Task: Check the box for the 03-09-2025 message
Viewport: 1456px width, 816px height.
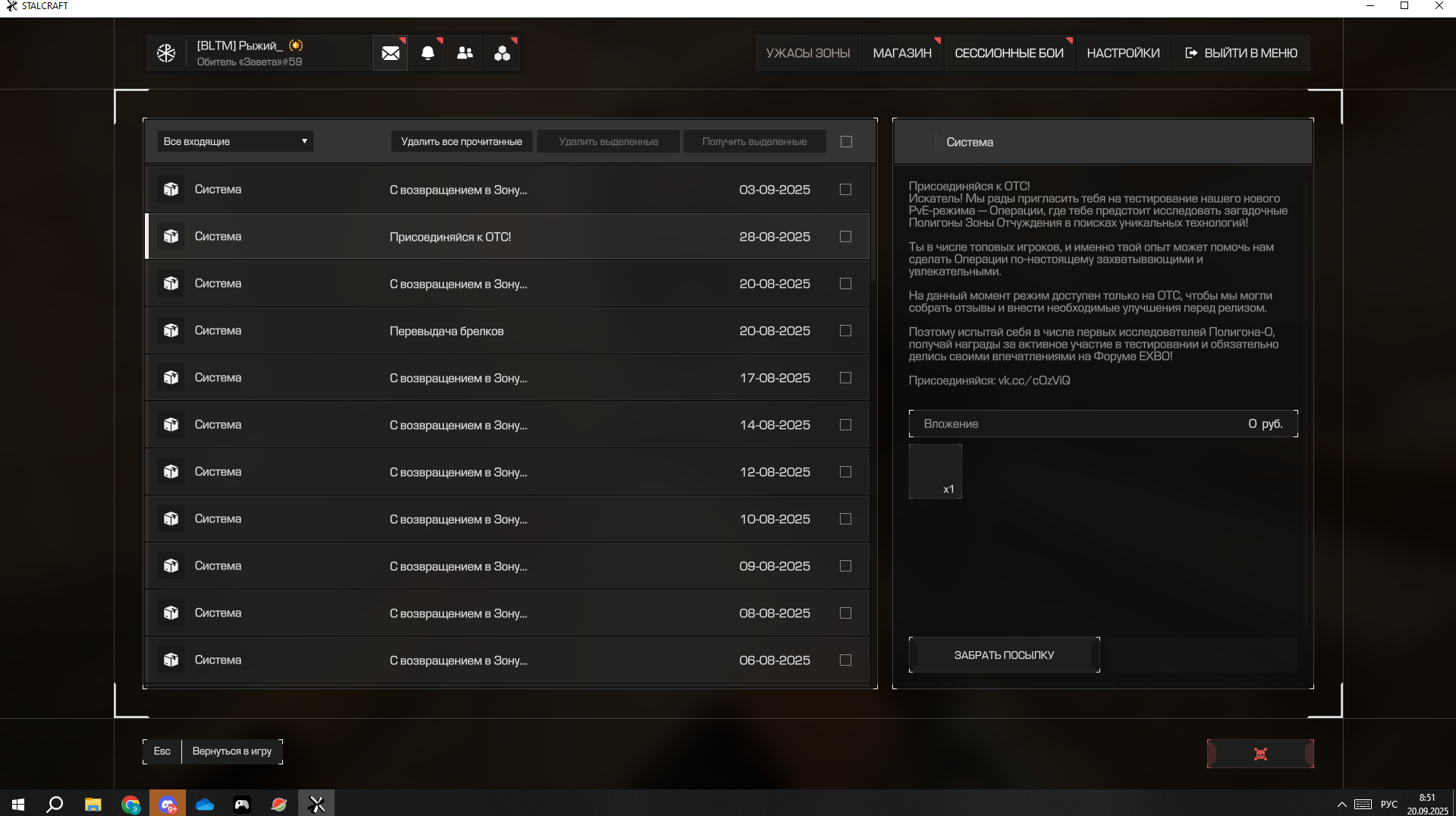Action: 845,190
